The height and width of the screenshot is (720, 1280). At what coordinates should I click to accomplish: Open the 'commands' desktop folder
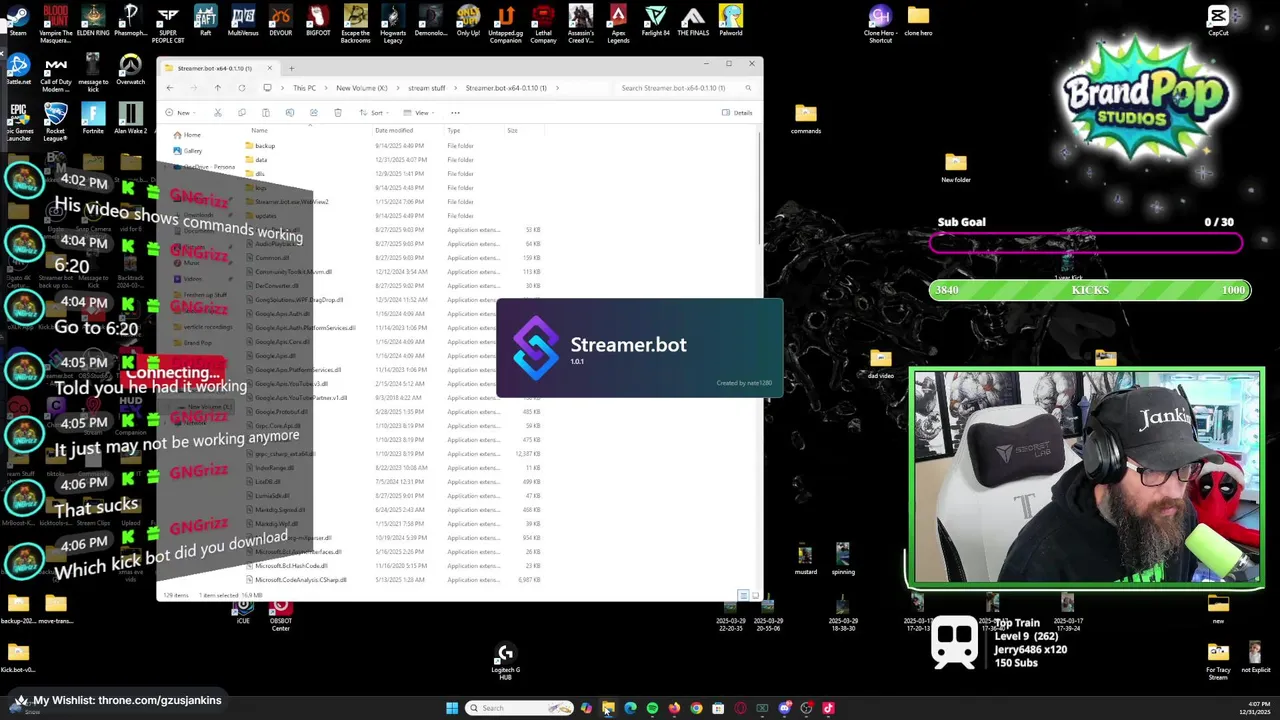pyautogui.click(x=806, y=119)
